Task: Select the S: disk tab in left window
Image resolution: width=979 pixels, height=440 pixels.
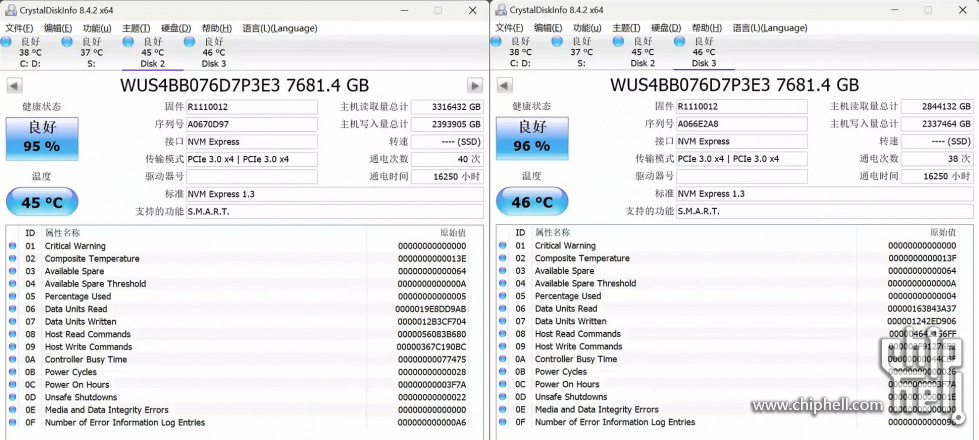Action: [92, 52]
